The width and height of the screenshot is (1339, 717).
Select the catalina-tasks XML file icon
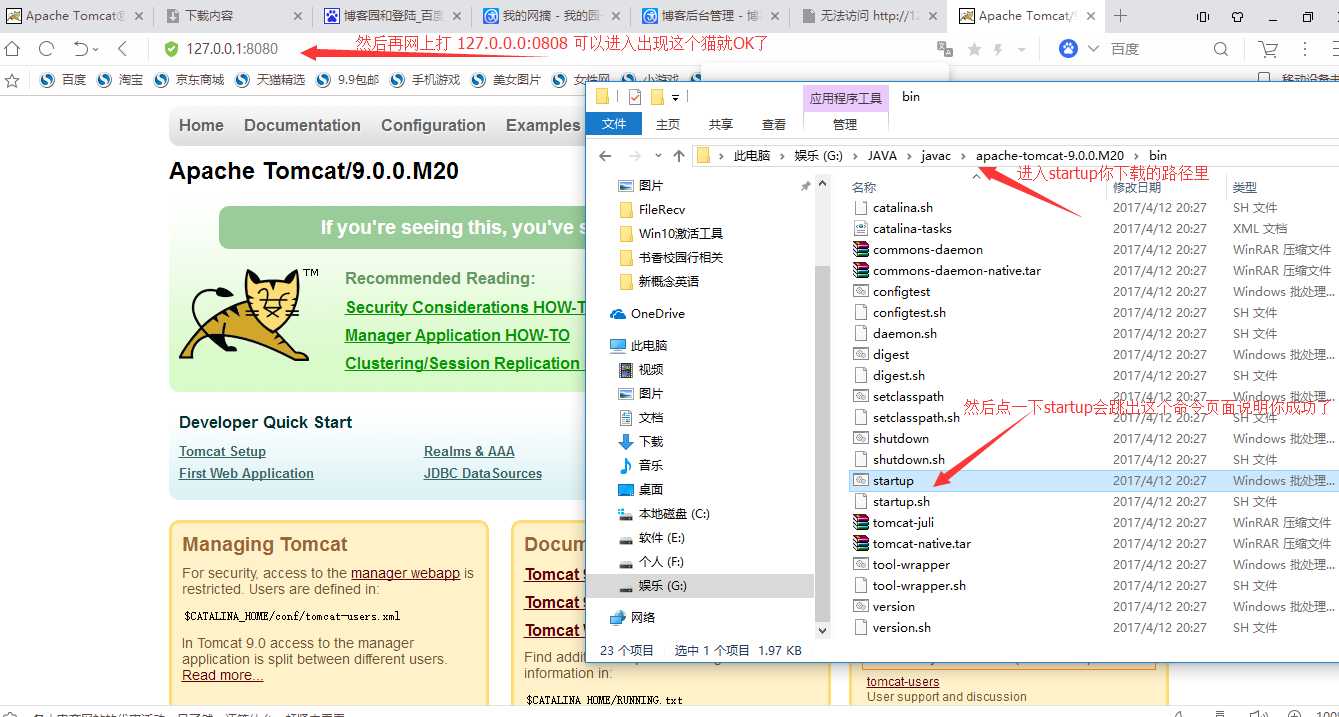860,229
